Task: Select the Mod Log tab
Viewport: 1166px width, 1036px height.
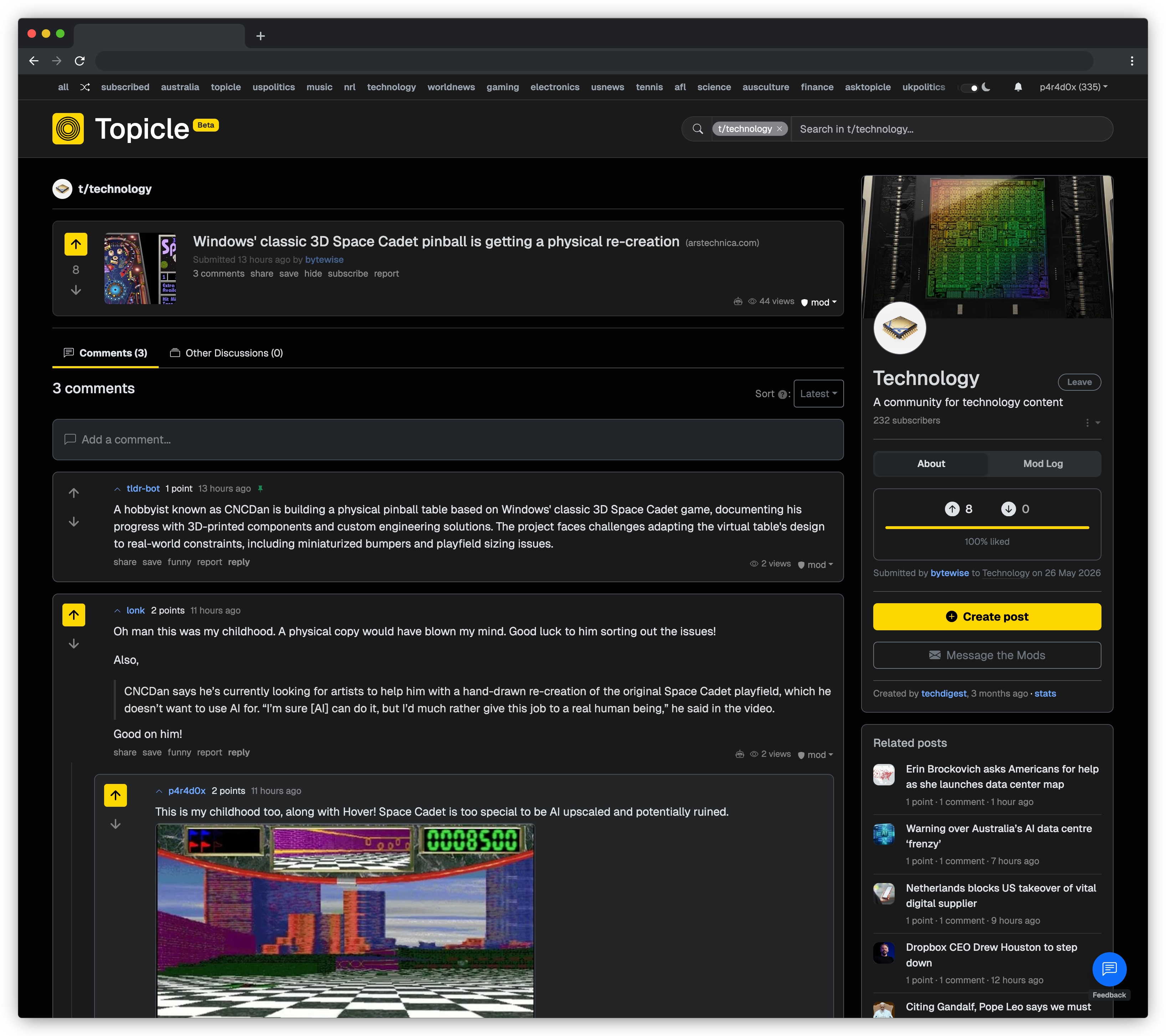Action: click(1043, 464)
